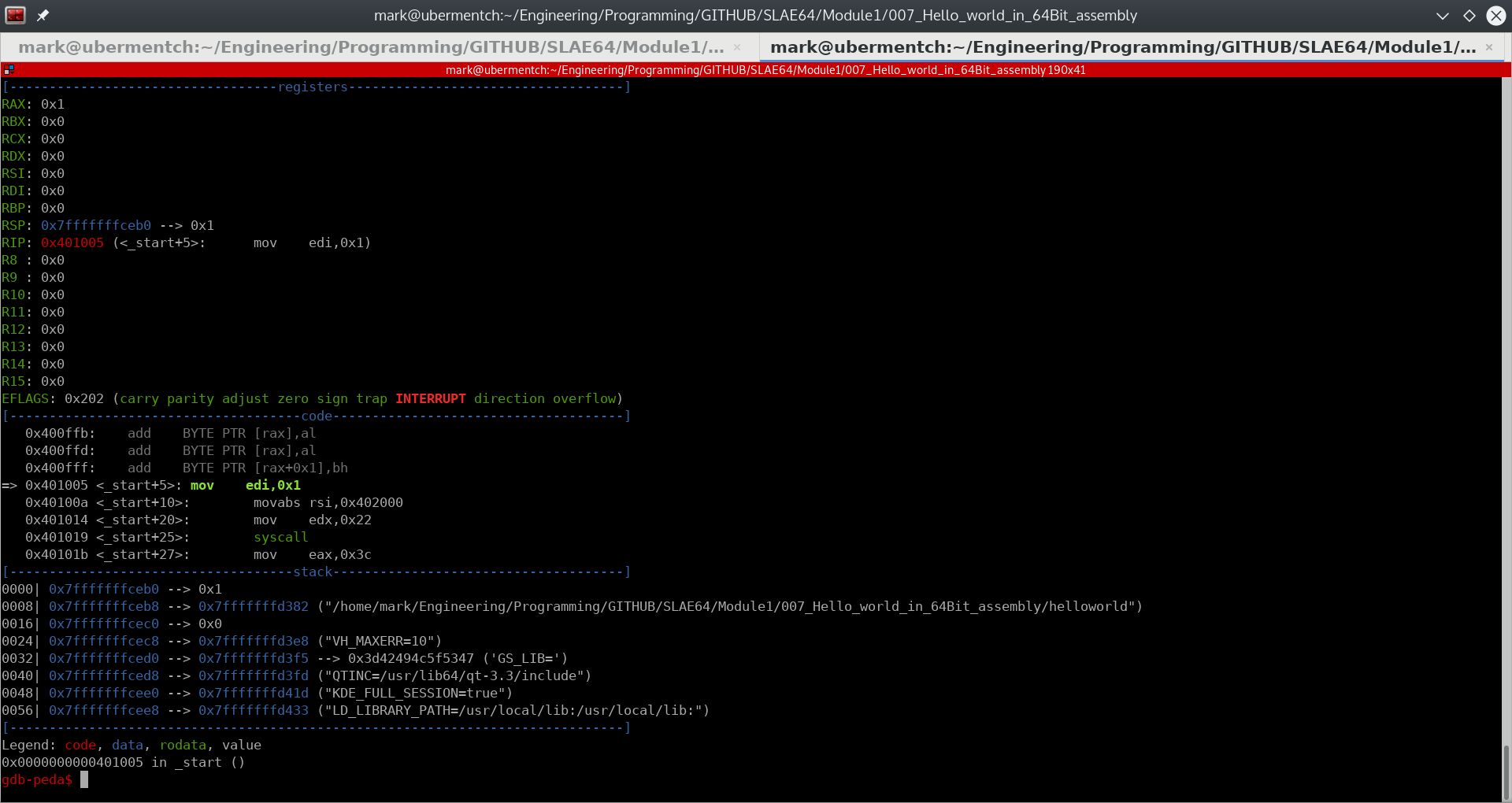The width and height of the screenshot is (1512, 803).
Task: Click the EFLAGS: 0x202 value
Action: [83, 398]
